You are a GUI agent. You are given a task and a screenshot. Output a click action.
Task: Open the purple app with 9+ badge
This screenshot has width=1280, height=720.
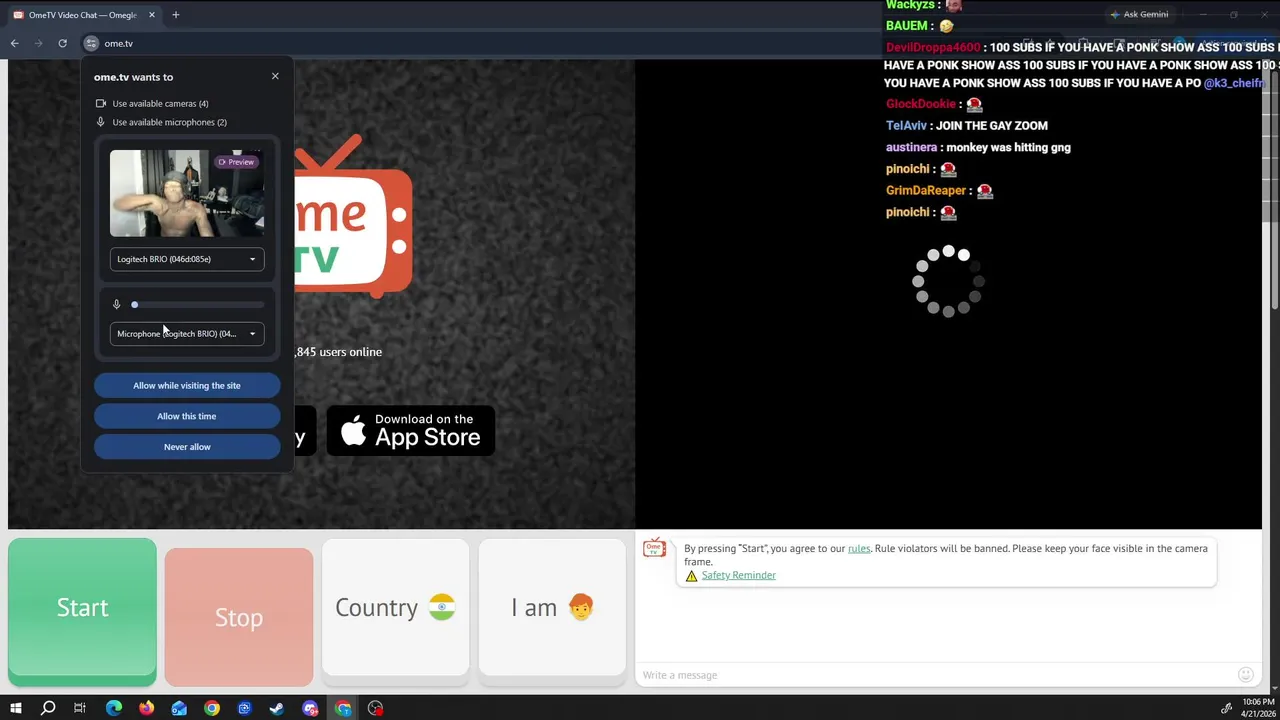310,708
